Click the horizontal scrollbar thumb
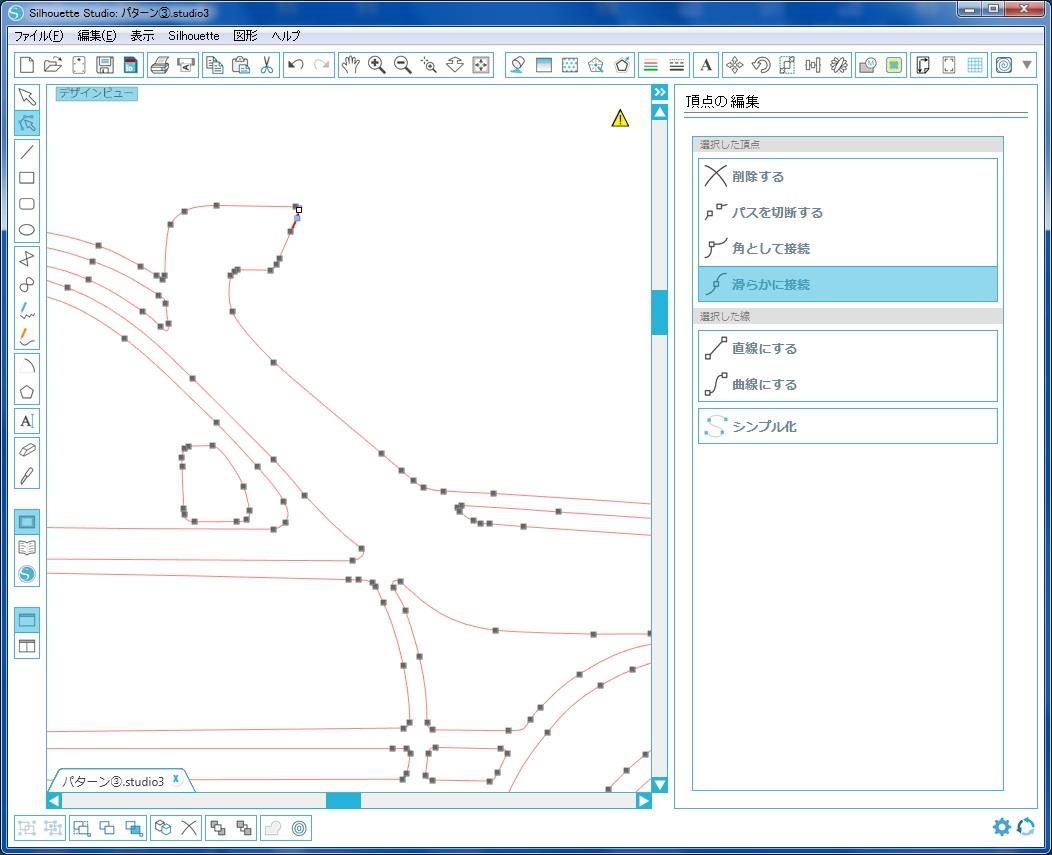This screenshot has height=855, width=1052. [344, 801]
